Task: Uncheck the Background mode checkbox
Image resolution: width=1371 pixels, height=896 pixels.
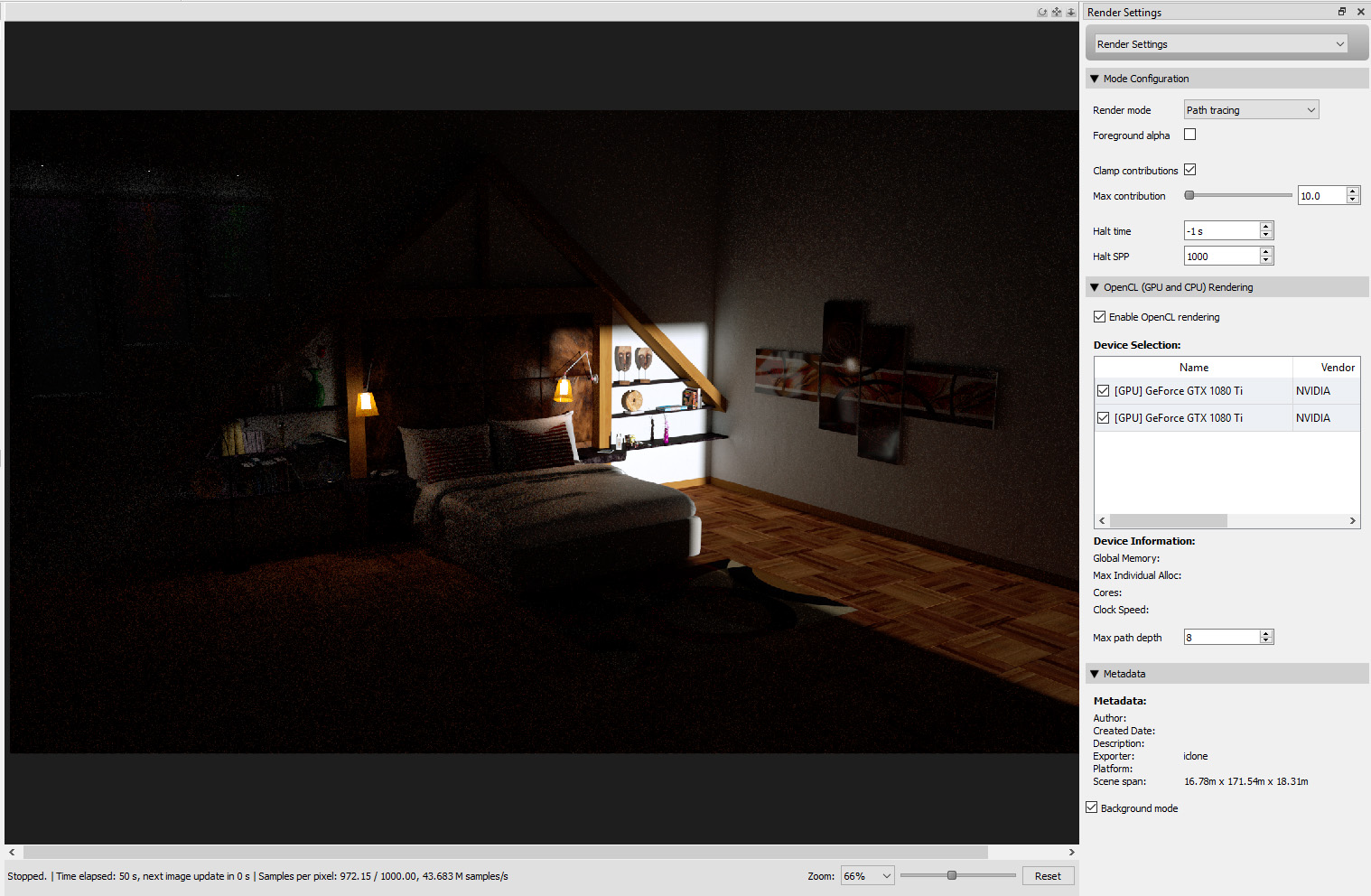Action: (1091, 807)
